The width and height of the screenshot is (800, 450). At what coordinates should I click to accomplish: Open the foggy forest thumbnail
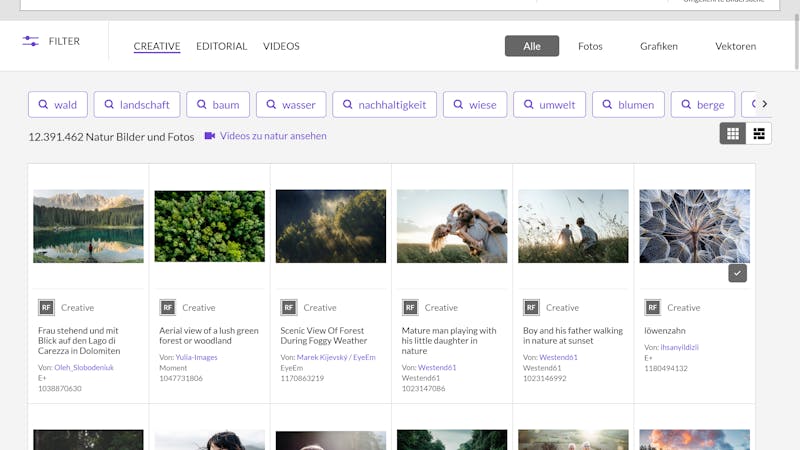(331, 226)
